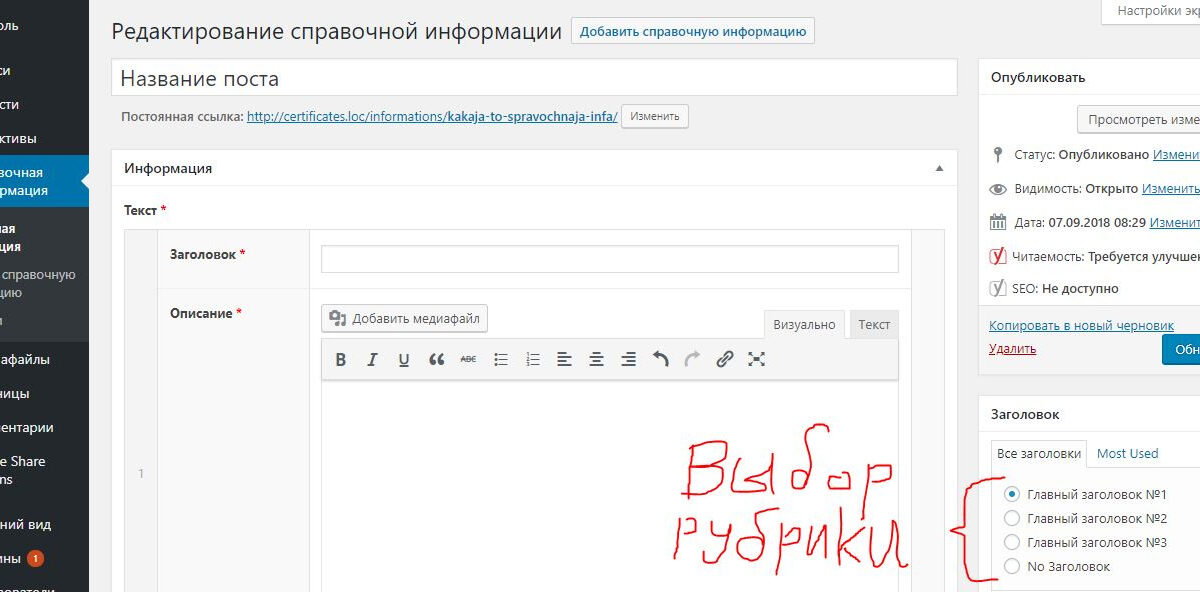The width and height of the screenshot is (1200, 592).
Task: Click into the Описание editor text area
Action: (610, 486)
